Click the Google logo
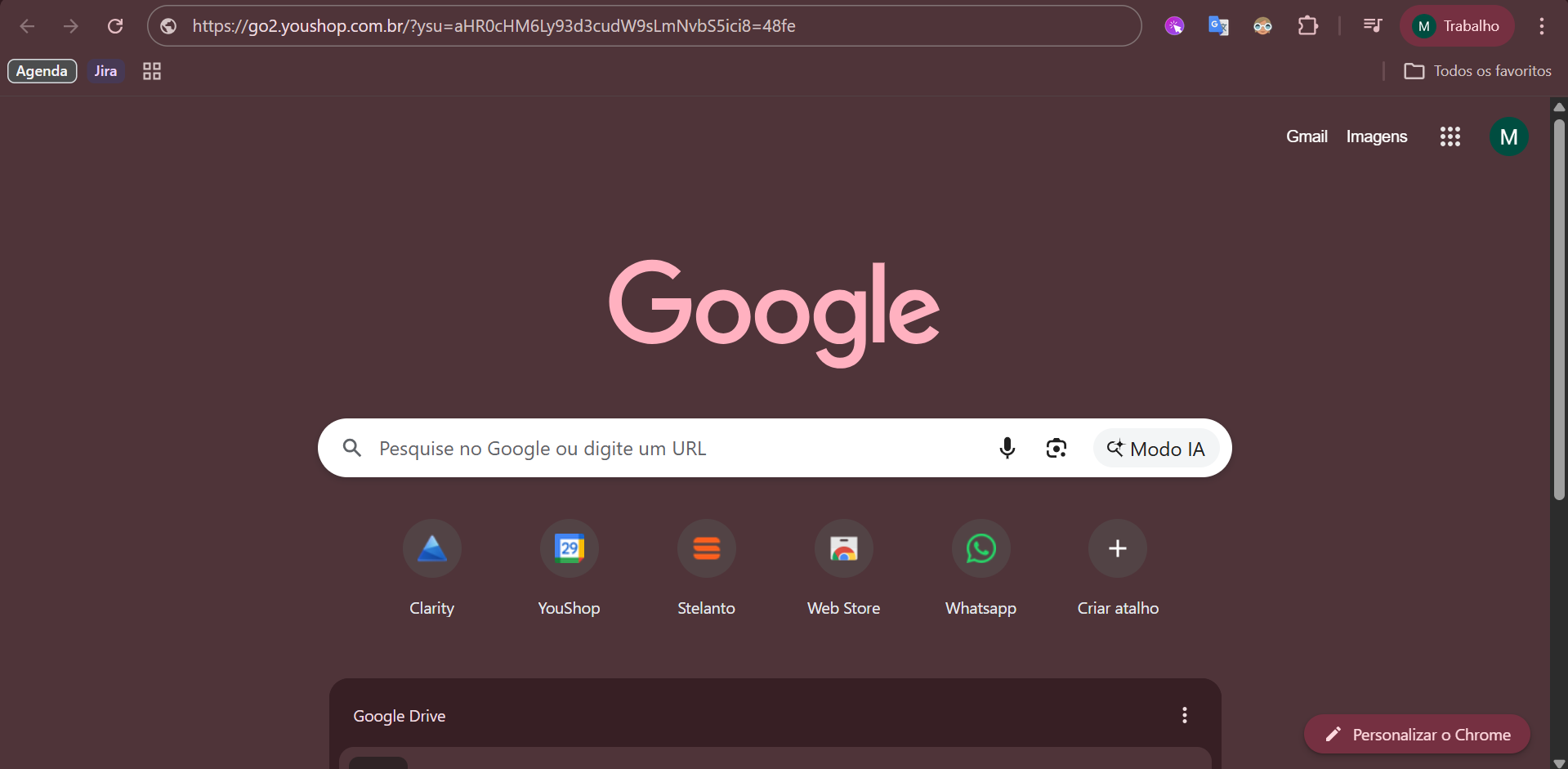This screenshot has height=769, width=1568. (774, 313)
